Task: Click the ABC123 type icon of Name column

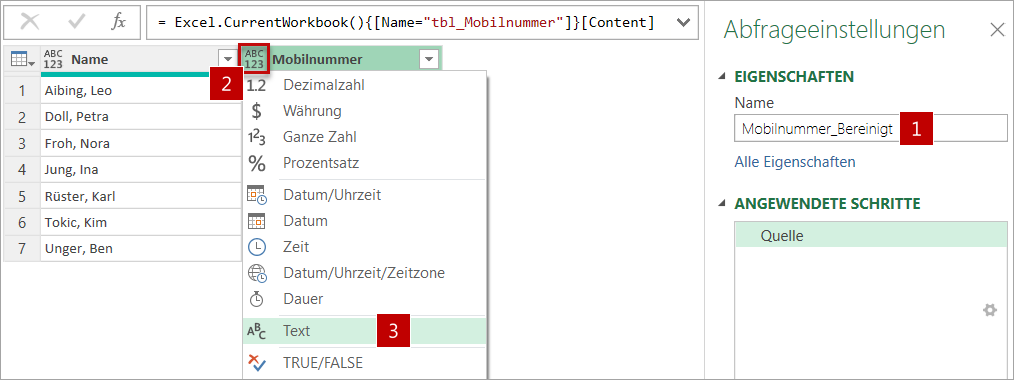Action: tap(54, 59)
